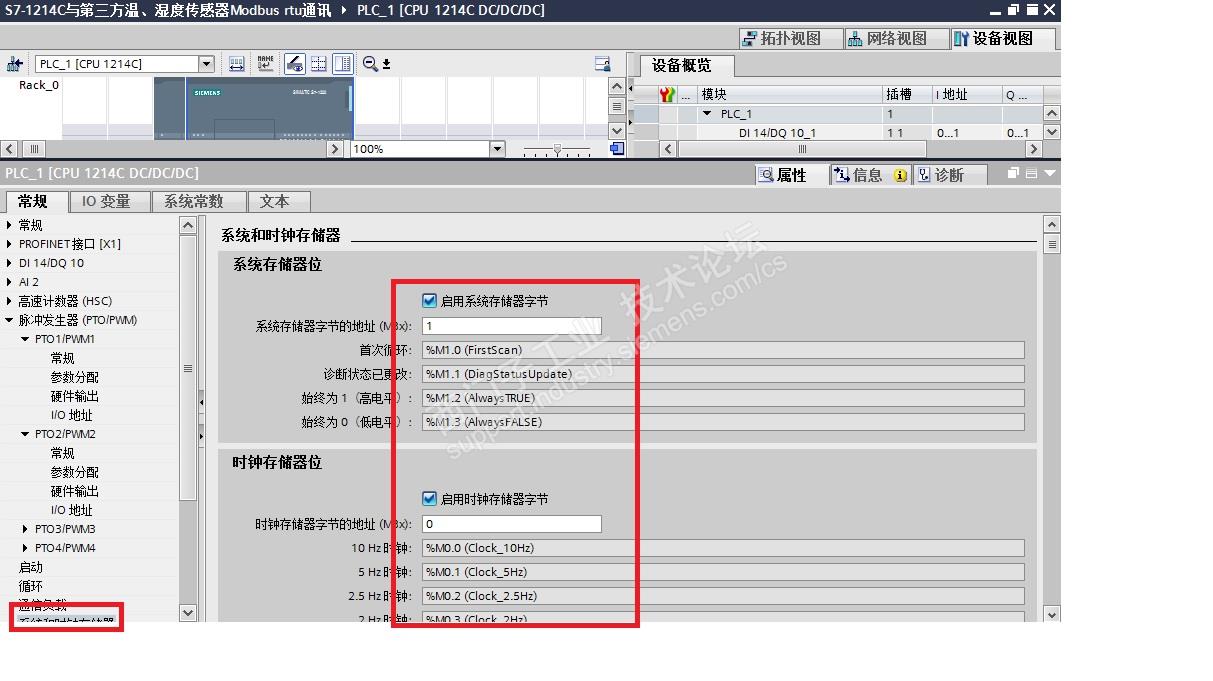This screenshot has height=681, width=1213.
Task: Click the show address labels toolbar icon
Action: coord(236,64)
